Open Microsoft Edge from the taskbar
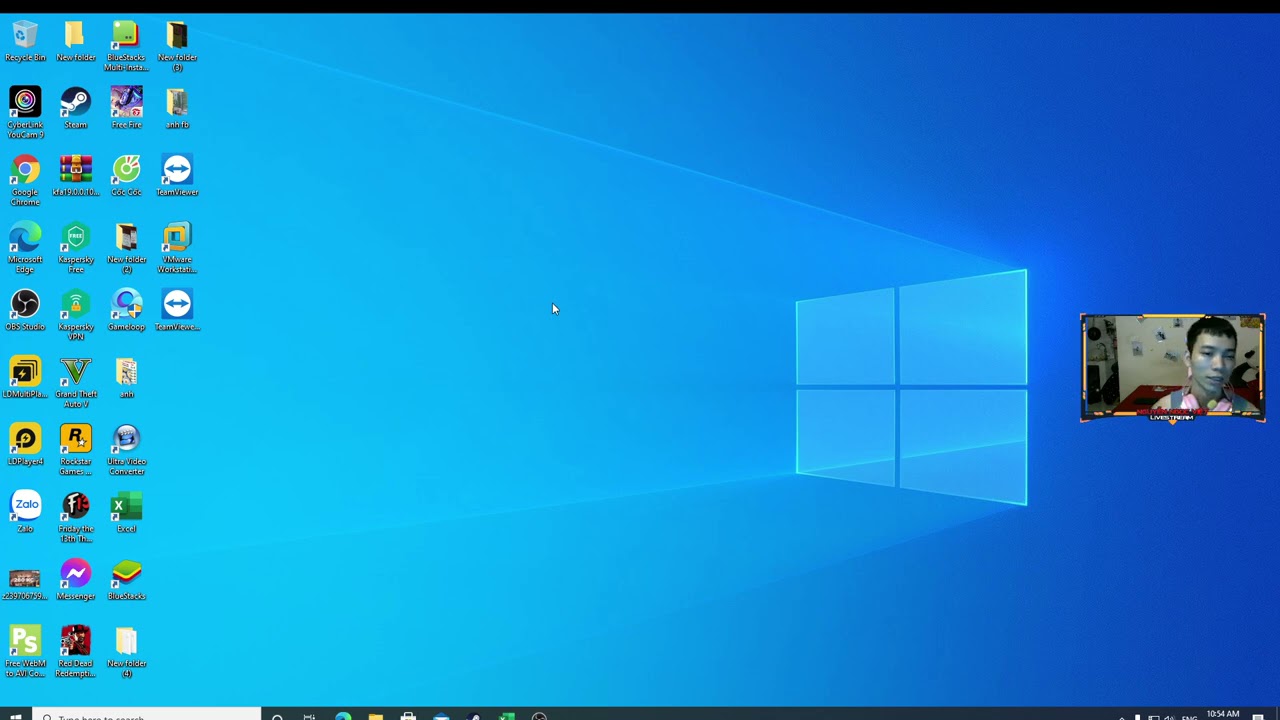 (x=343, y=716)
